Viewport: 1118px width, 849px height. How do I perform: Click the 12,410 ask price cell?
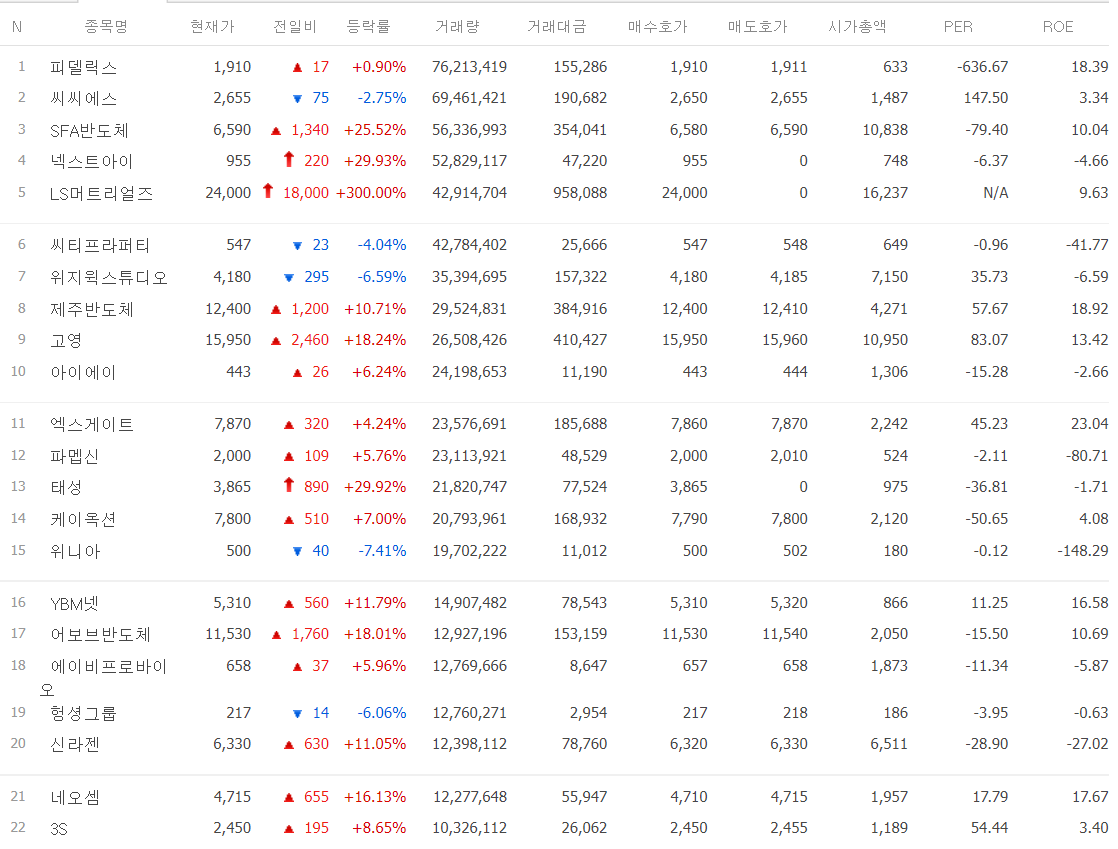(784, 309)
